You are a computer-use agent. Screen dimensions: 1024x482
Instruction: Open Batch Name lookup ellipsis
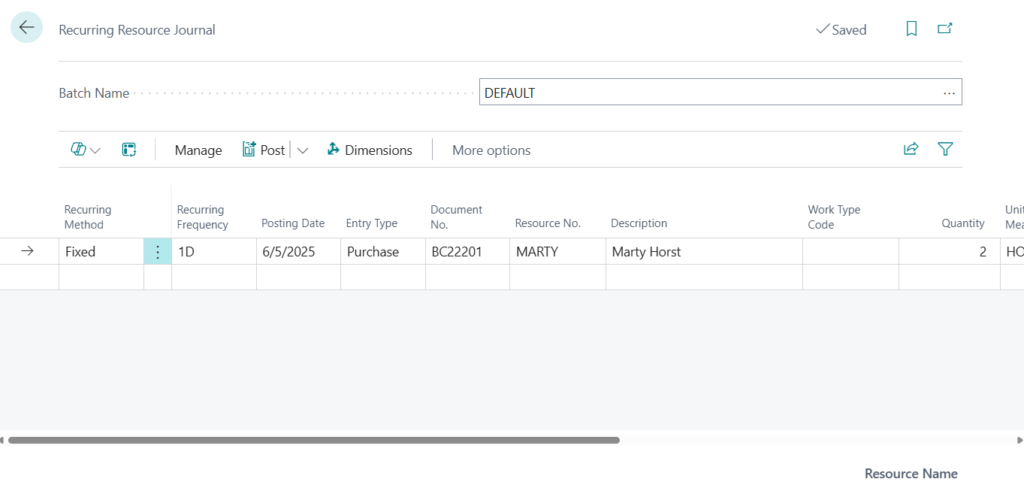(x=948, y=93)
